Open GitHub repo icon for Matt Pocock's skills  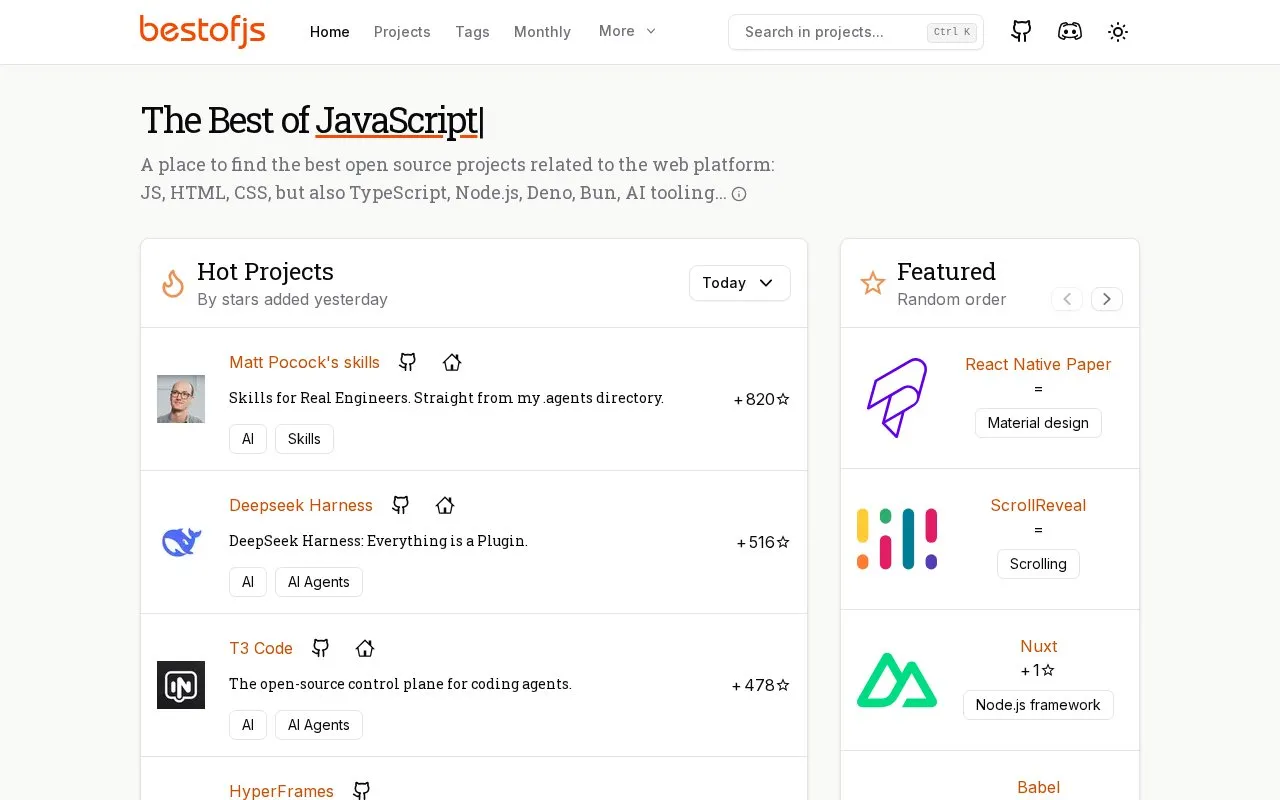[x=407, y=362]
